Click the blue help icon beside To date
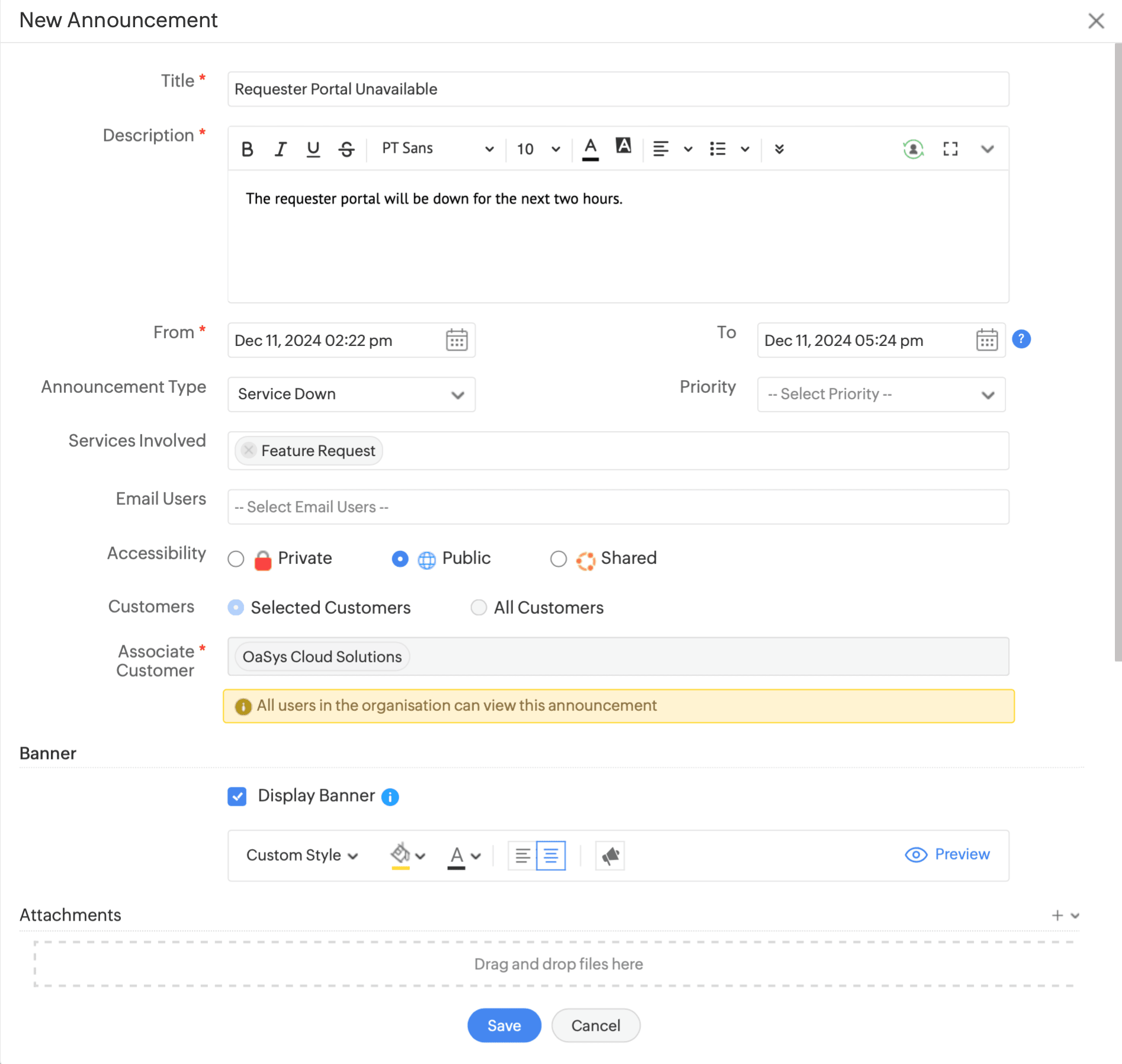Viewport: 1122px width, 1064px height. [1021, 339]
